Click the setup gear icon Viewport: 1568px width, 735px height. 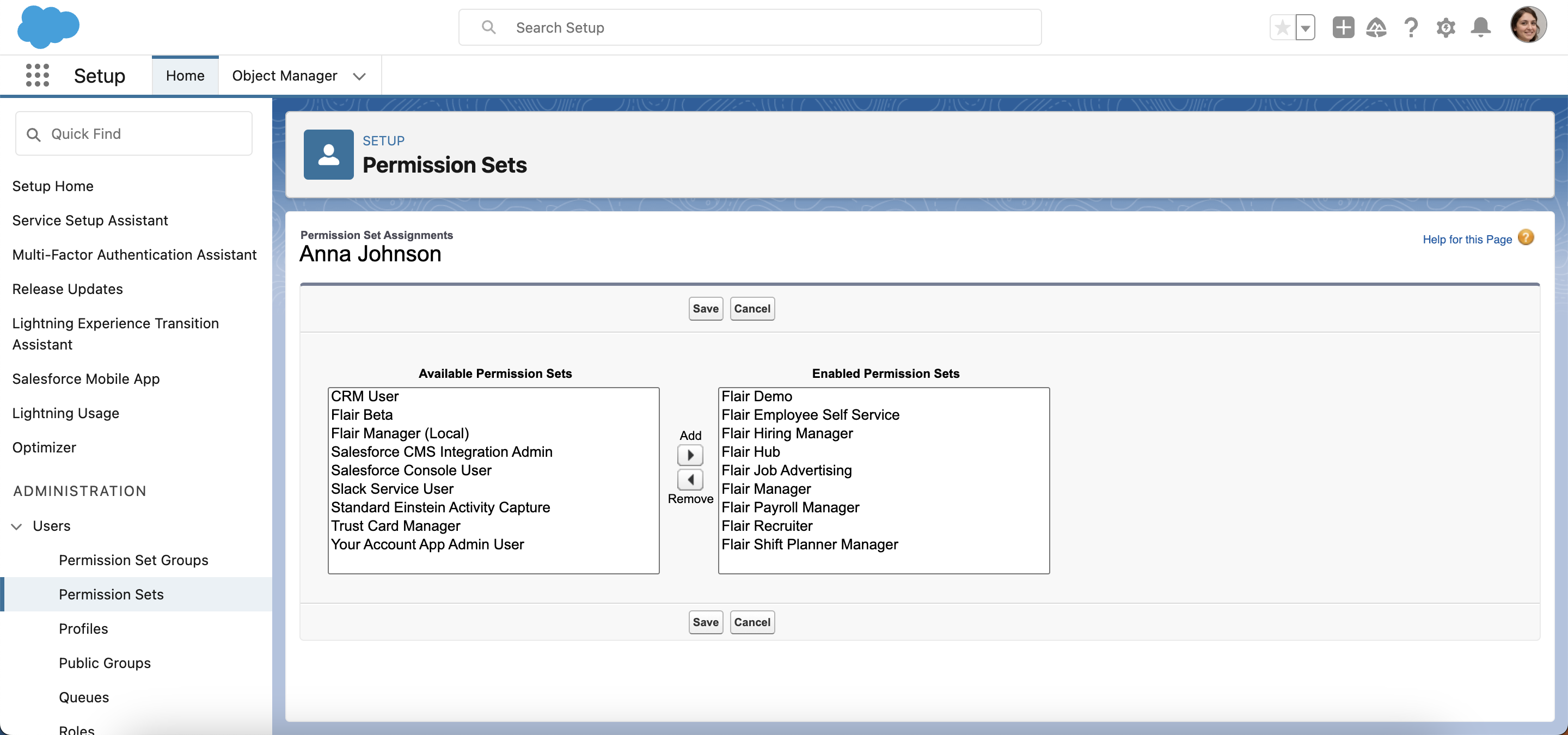point(1446,27)
